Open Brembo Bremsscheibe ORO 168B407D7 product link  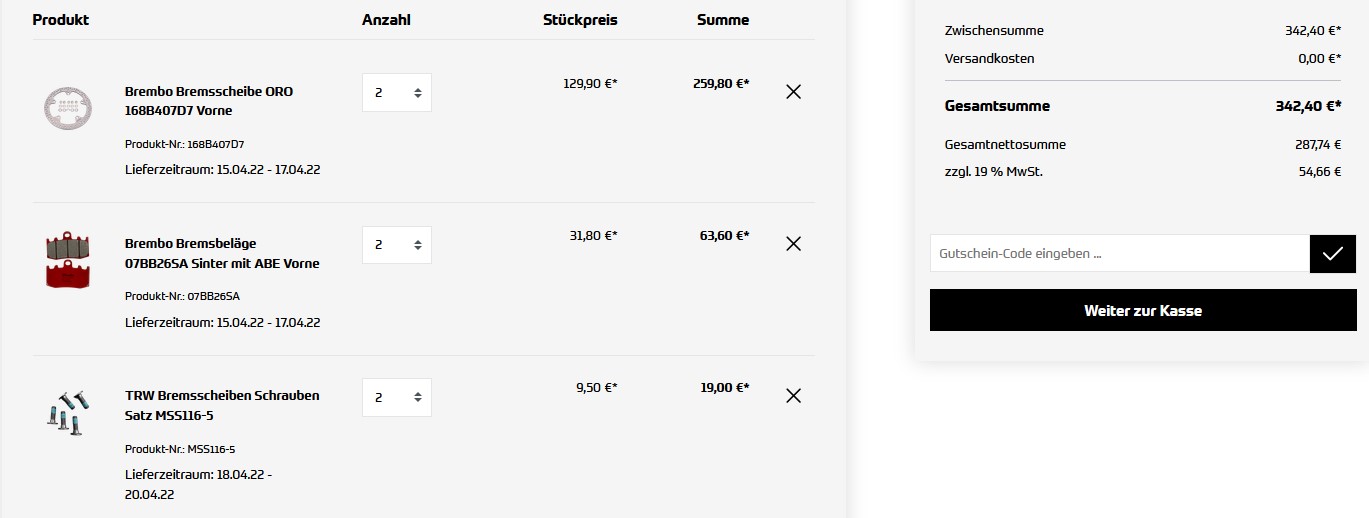pyautogui.click(x=209, y=101)
